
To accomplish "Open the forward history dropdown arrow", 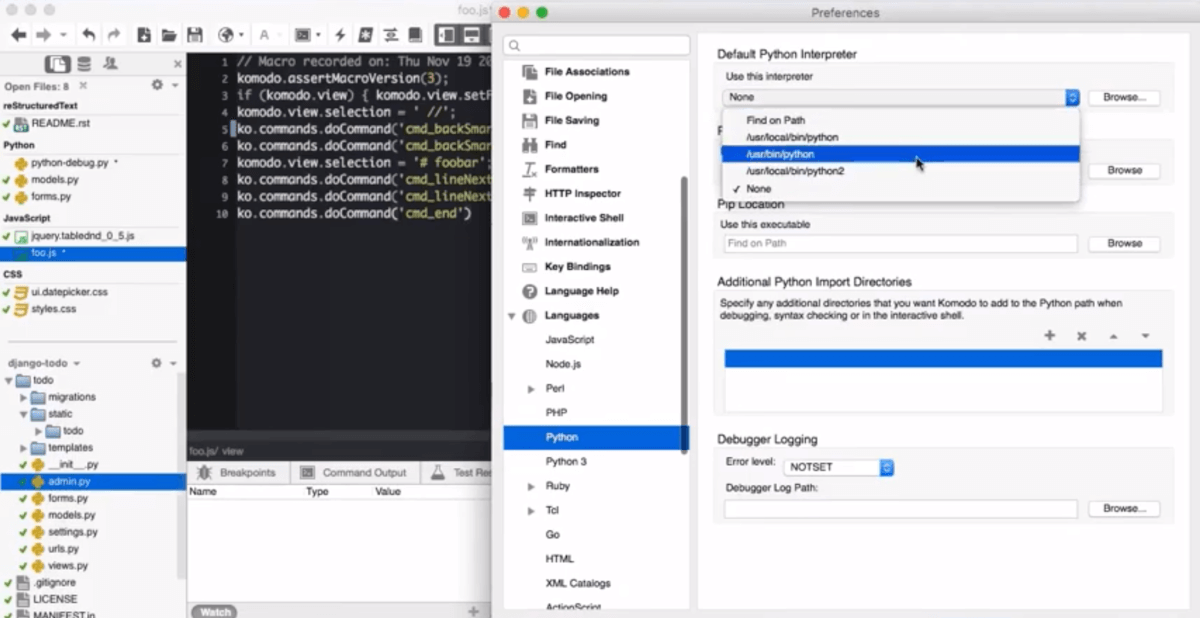I will click(x=63, y=35).
